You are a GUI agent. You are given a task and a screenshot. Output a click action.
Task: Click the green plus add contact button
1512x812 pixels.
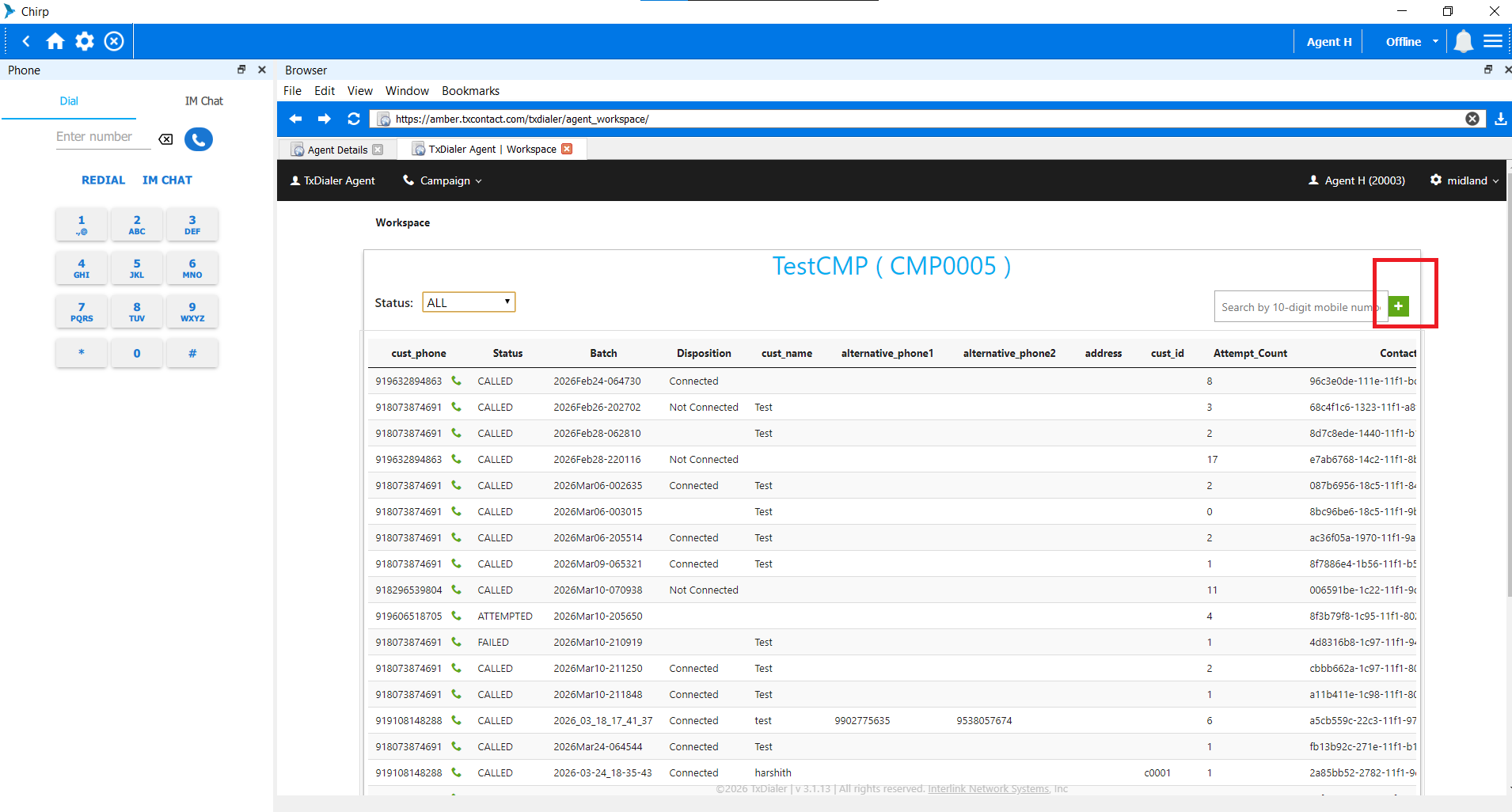pos(1399,306)
